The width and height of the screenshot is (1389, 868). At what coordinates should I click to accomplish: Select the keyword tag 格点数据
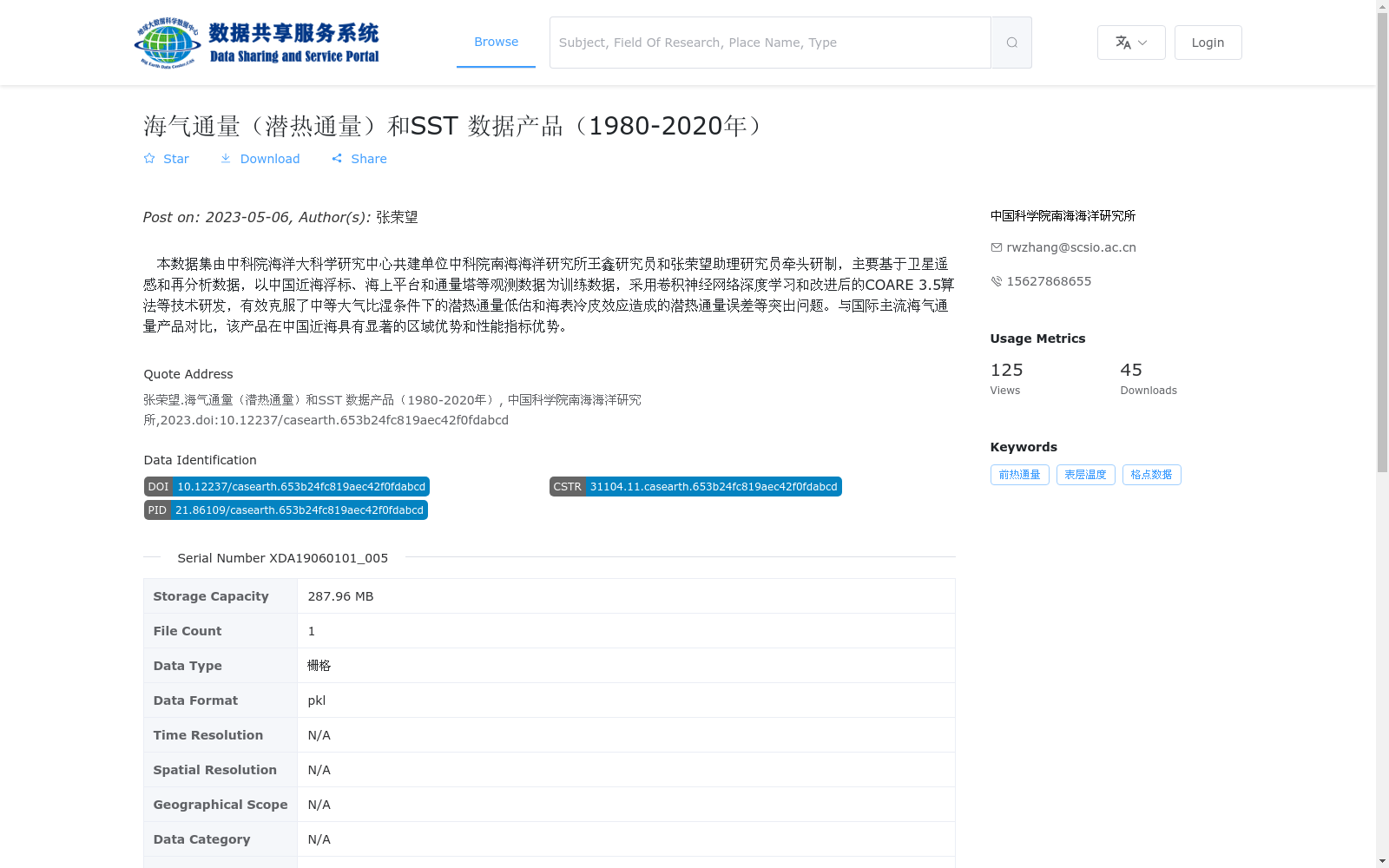(1152, 475)
